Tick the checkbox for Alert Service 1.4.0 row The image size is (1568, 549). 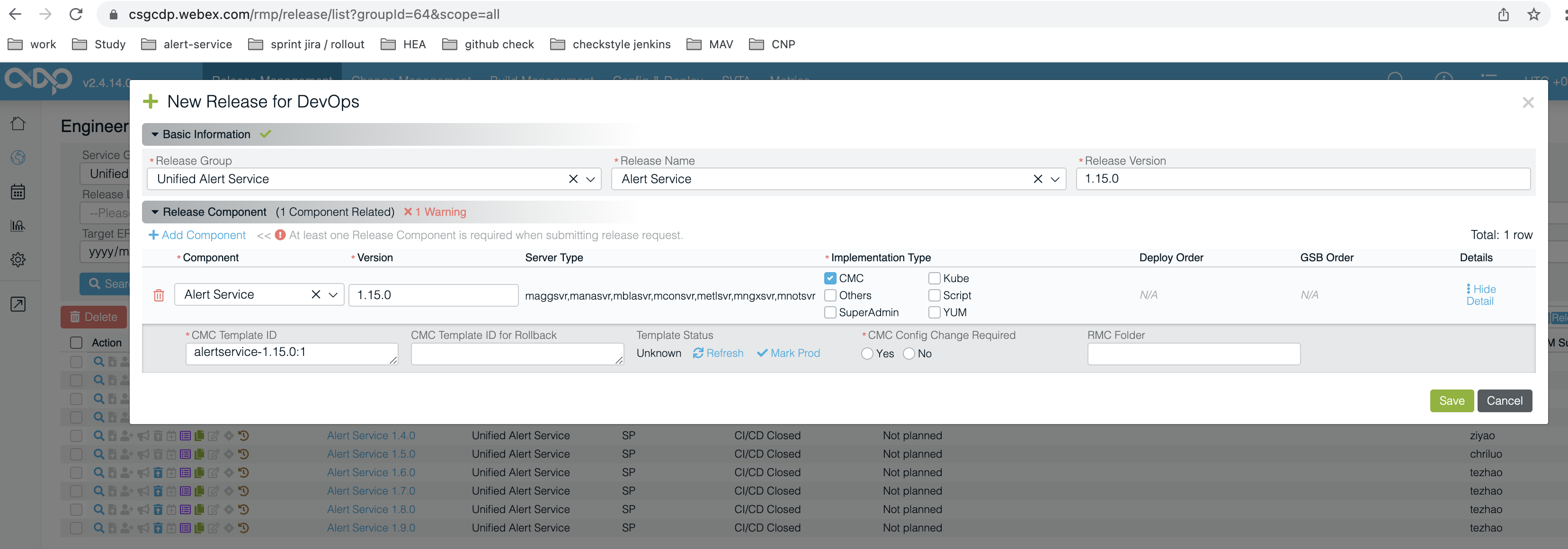(76, 436)
